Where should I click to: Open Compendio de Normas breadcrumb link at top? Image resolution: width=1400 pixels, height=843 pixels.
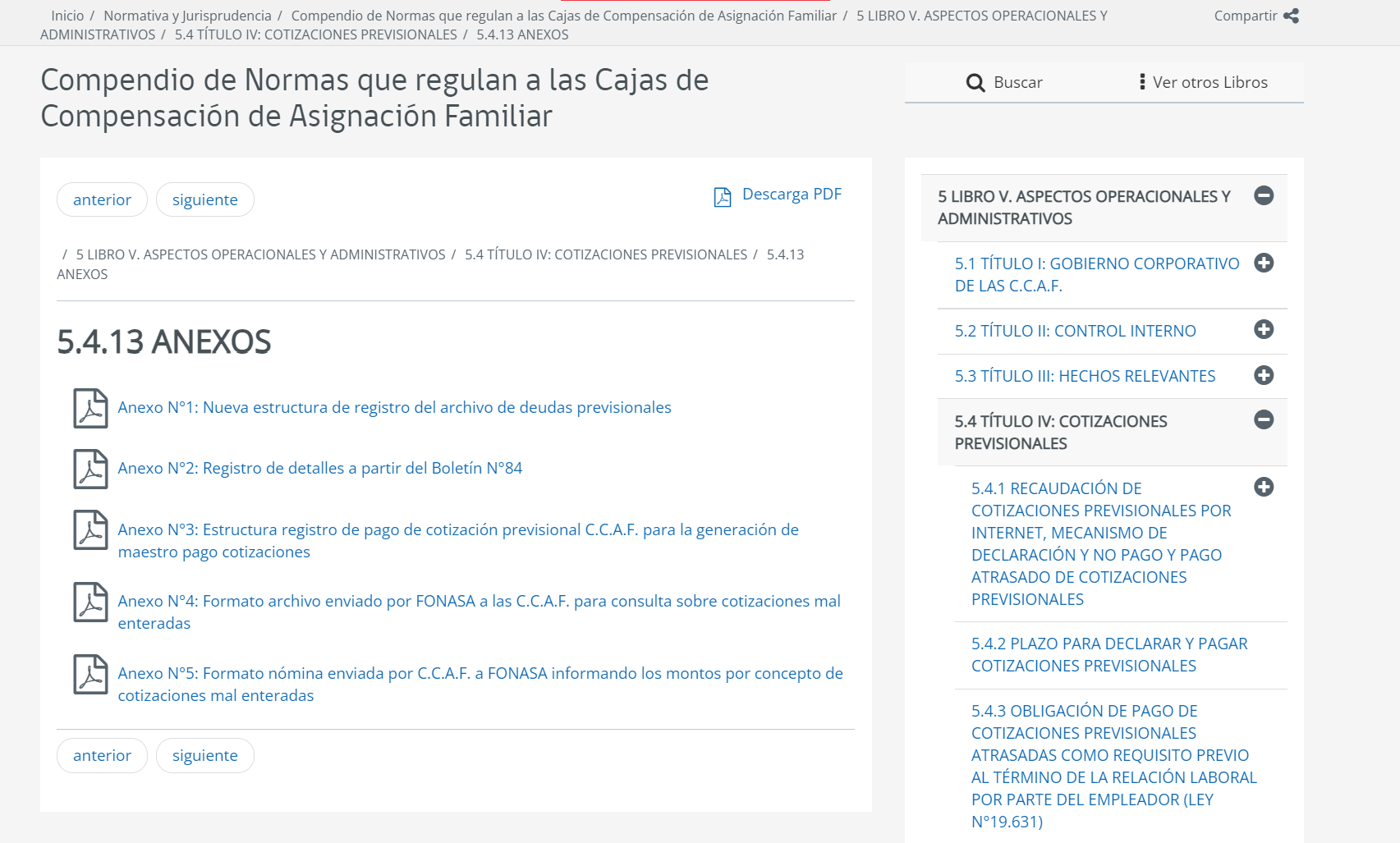coord(564,16)
